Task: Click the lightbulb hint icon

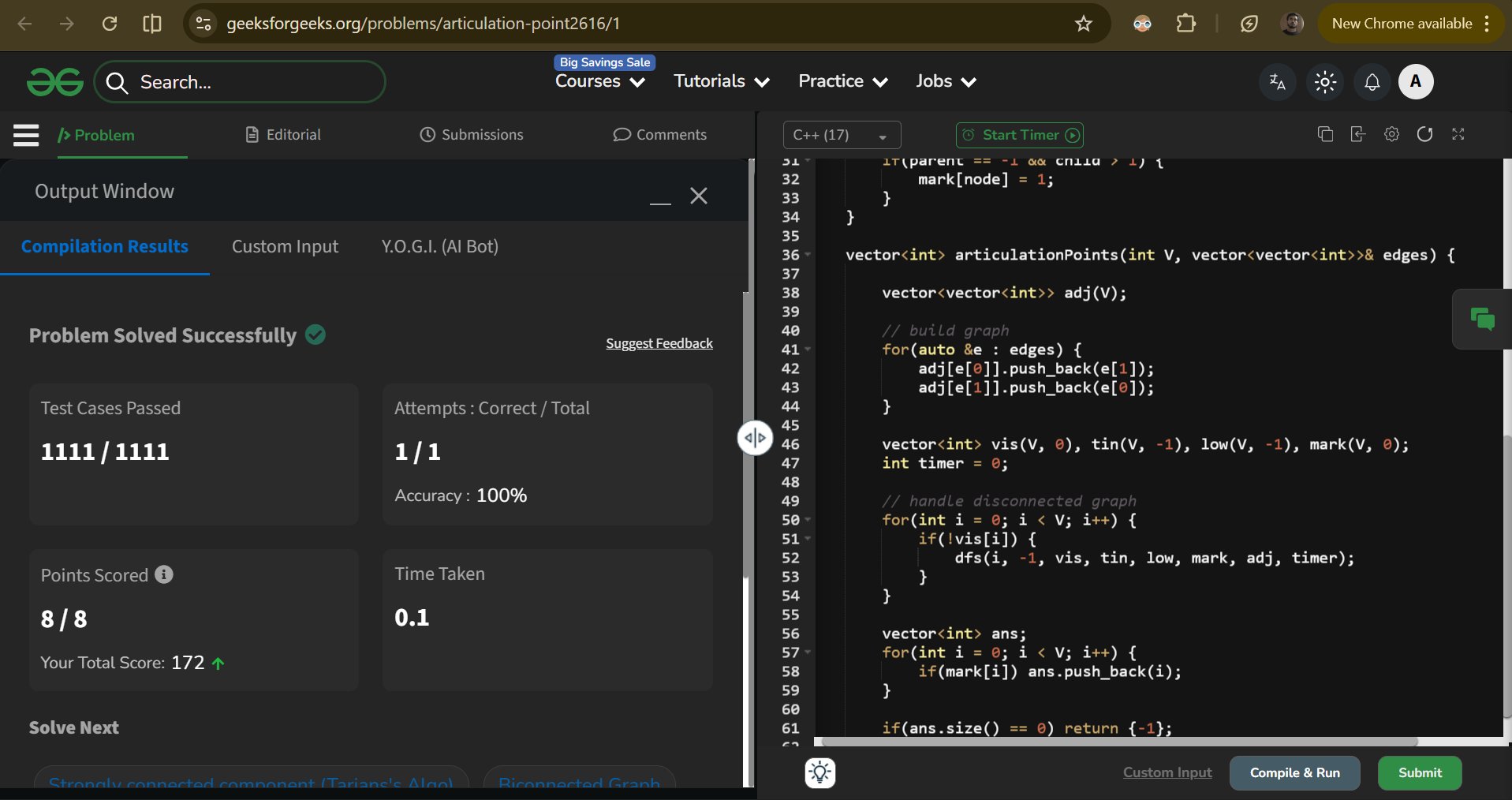Action: click(x=820, y=772)
